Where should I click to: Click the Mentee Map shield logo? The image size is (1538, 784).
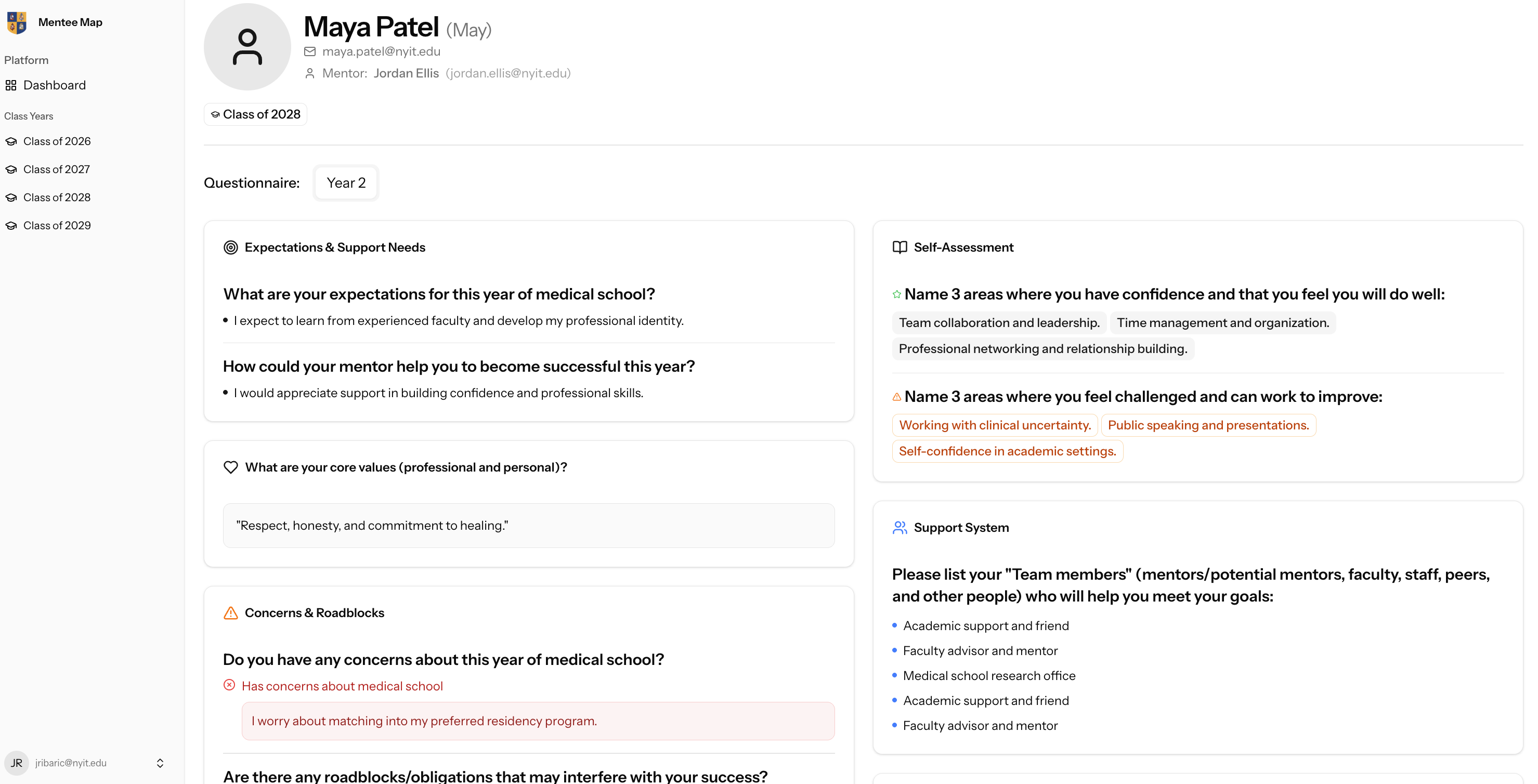(x=17, y=23)
